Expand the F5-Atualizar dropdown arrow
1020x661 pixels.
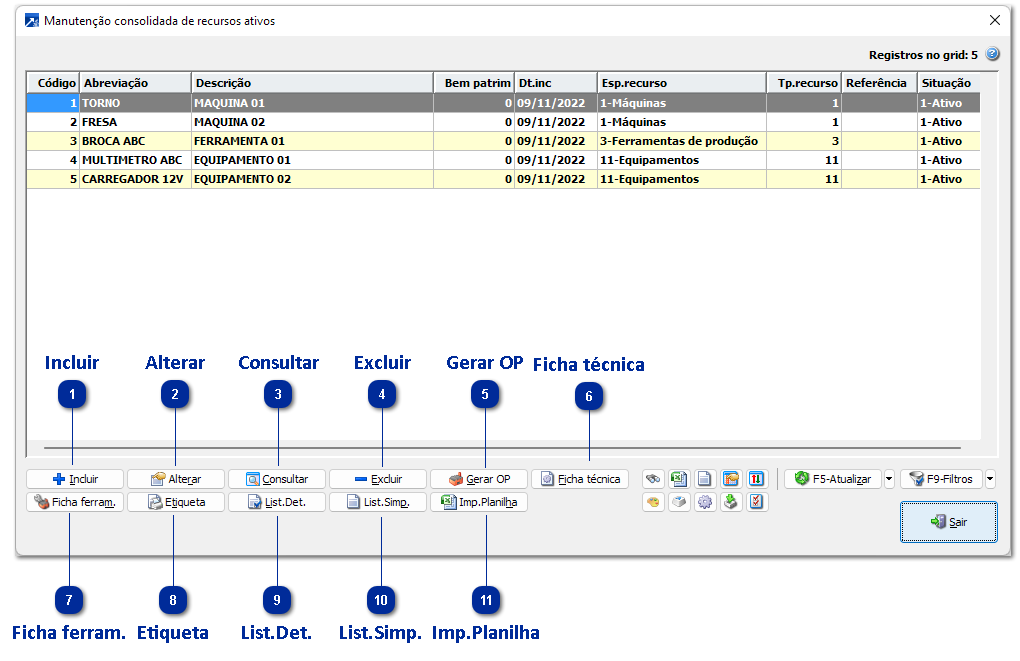pyautogui.click(x=889, y=479)
